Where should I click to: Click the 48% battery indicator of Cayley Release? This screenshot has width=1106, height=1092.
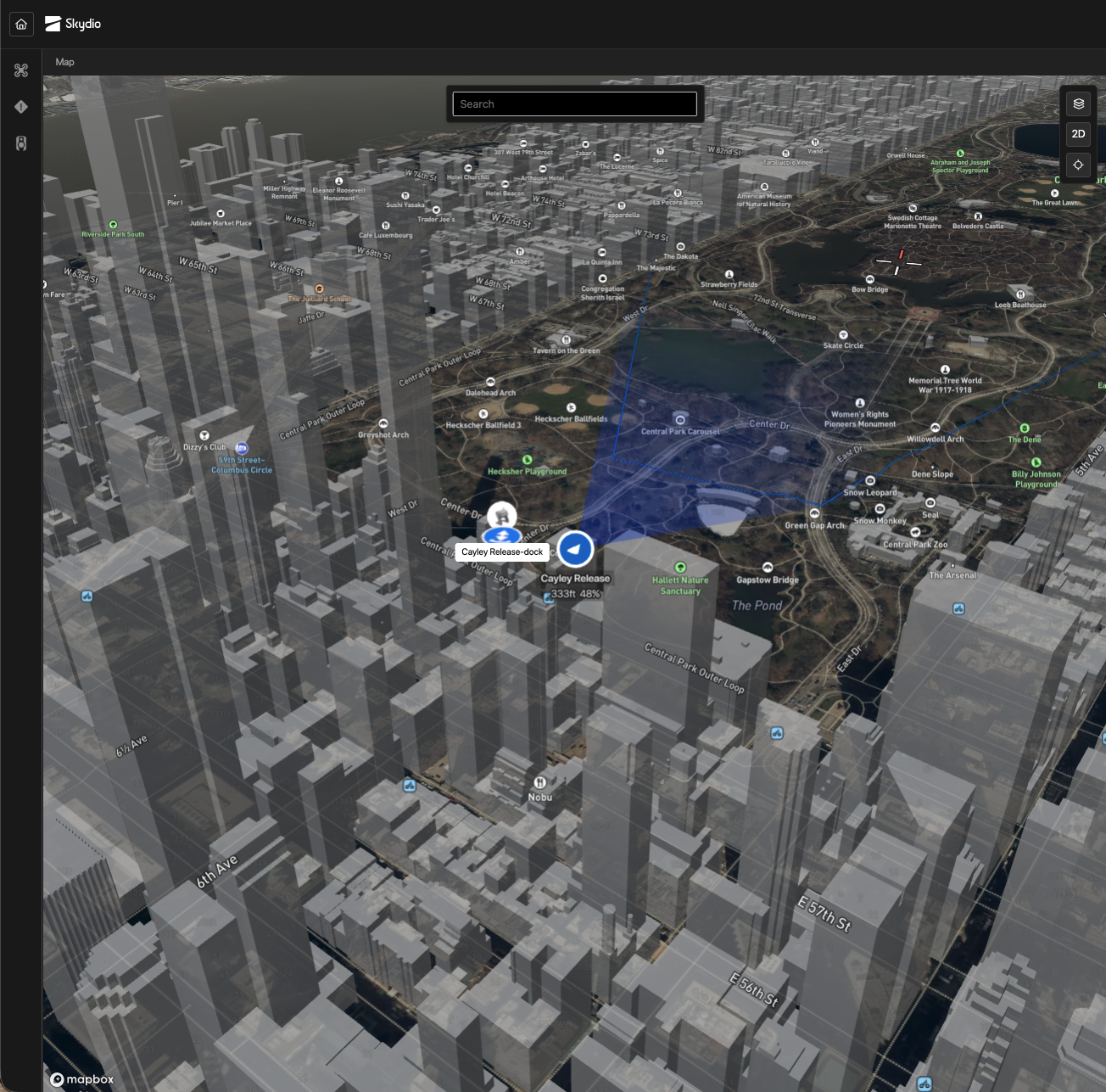pos(589,595)
